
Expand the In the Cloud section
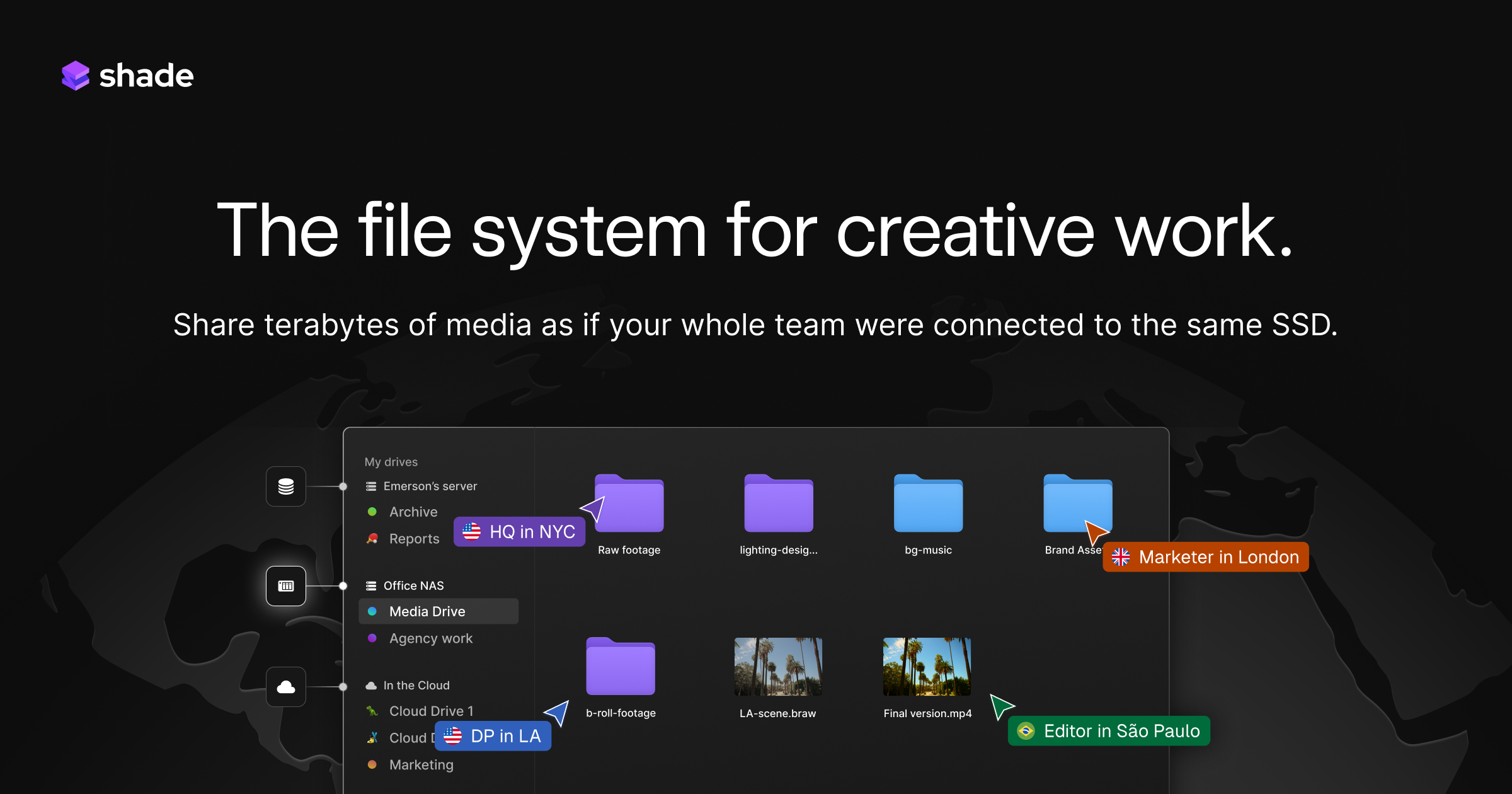coord(416,685)
